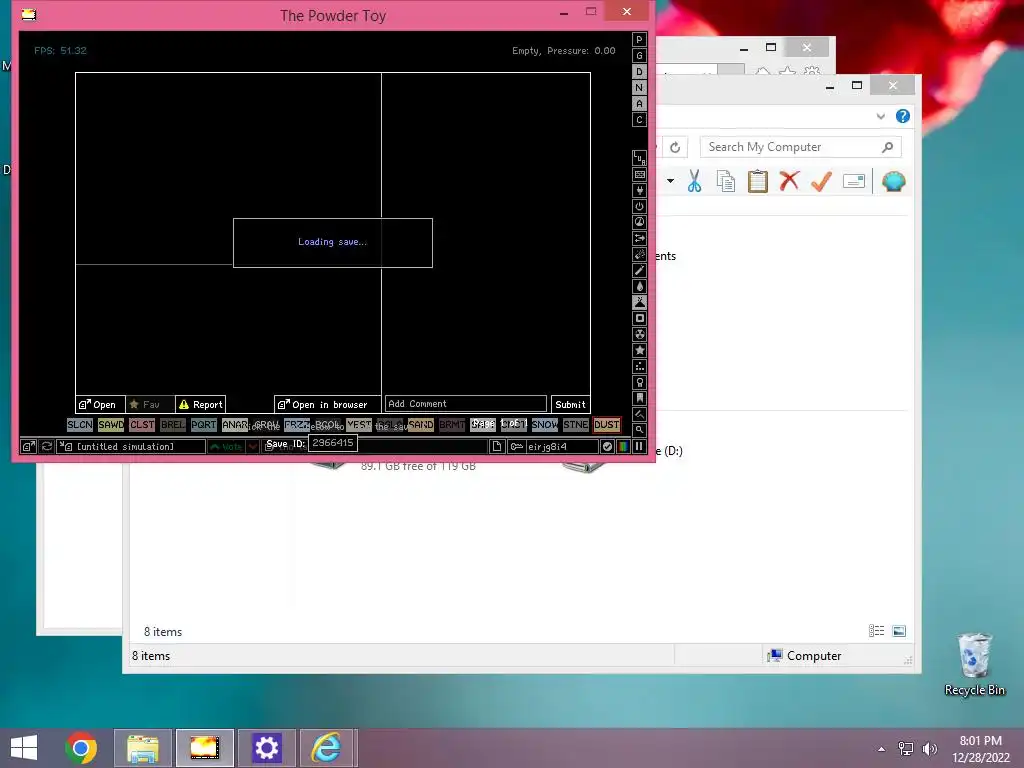Select the Favorites star category icon
Image resolution: width=1024 pixels, height=768 pixels.
[x=639, y=350]
